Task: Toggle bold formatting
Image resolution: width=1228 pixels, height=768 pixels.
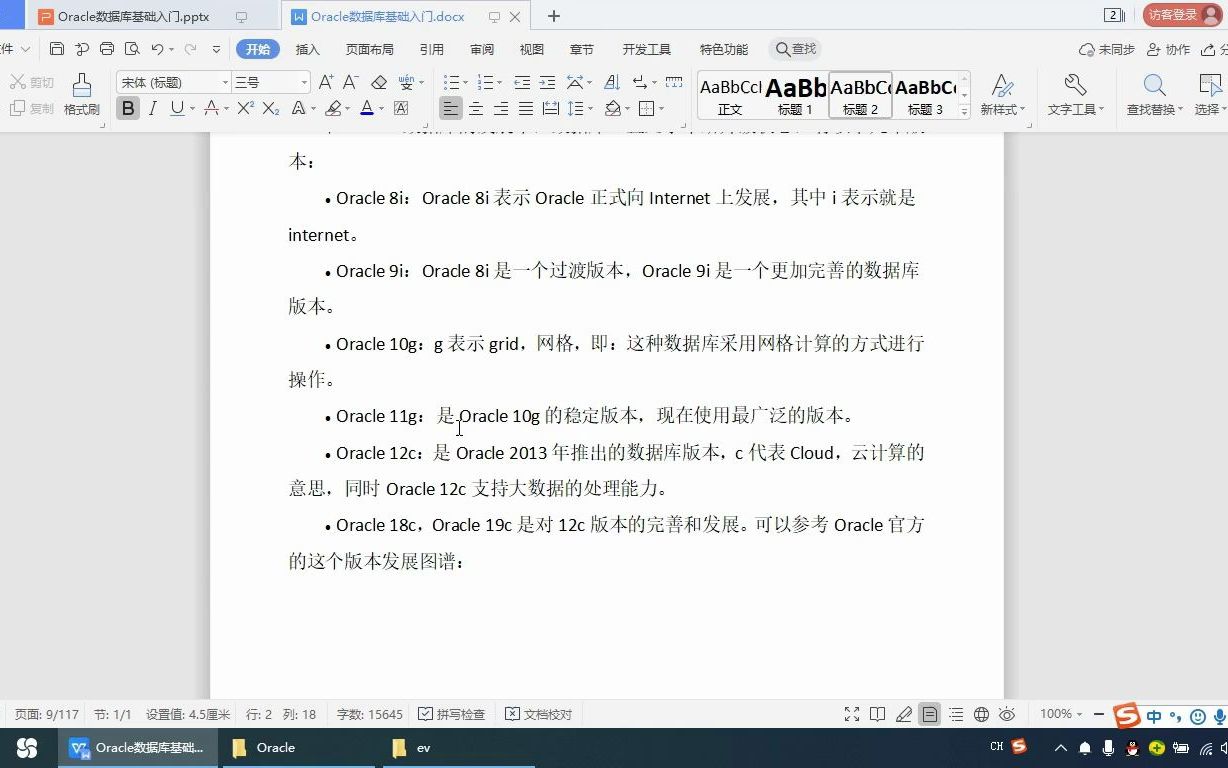Action: (x=128, y=108)
